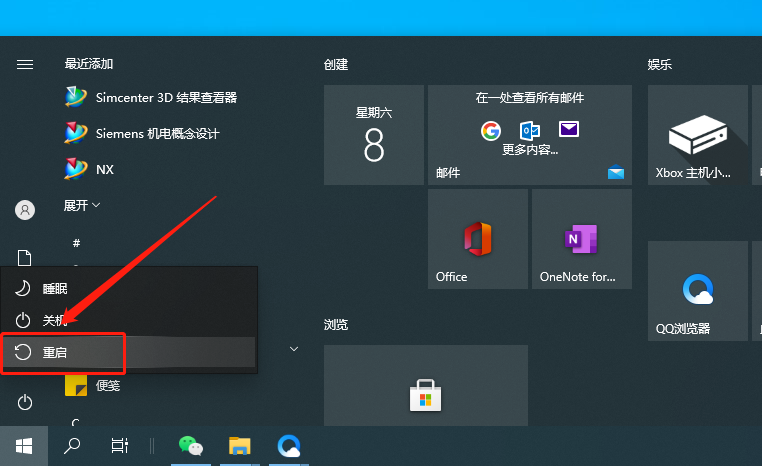Screen dimensions: 762x466
Task: Launch the NX application
Action: pyautogui.click(x=90, y=169)
